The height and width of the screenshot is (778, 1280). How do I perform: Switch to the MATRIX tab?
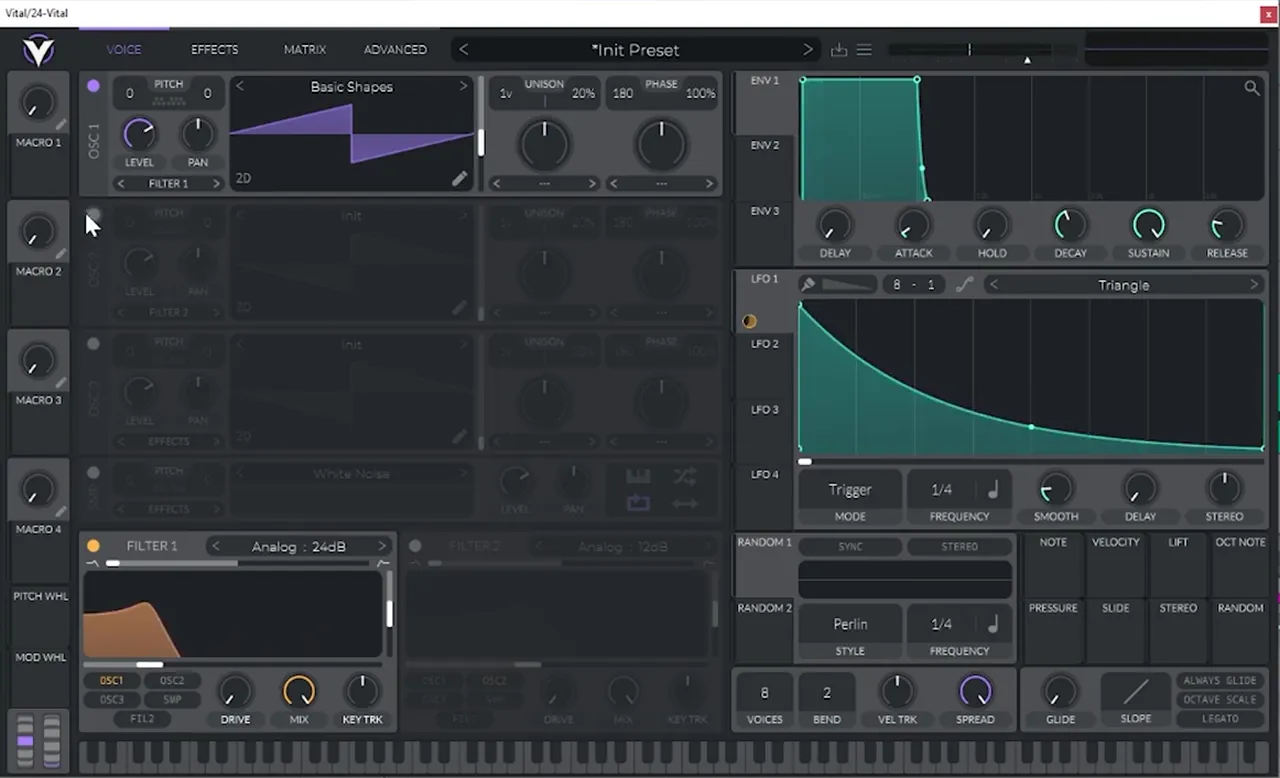[305, 49]
